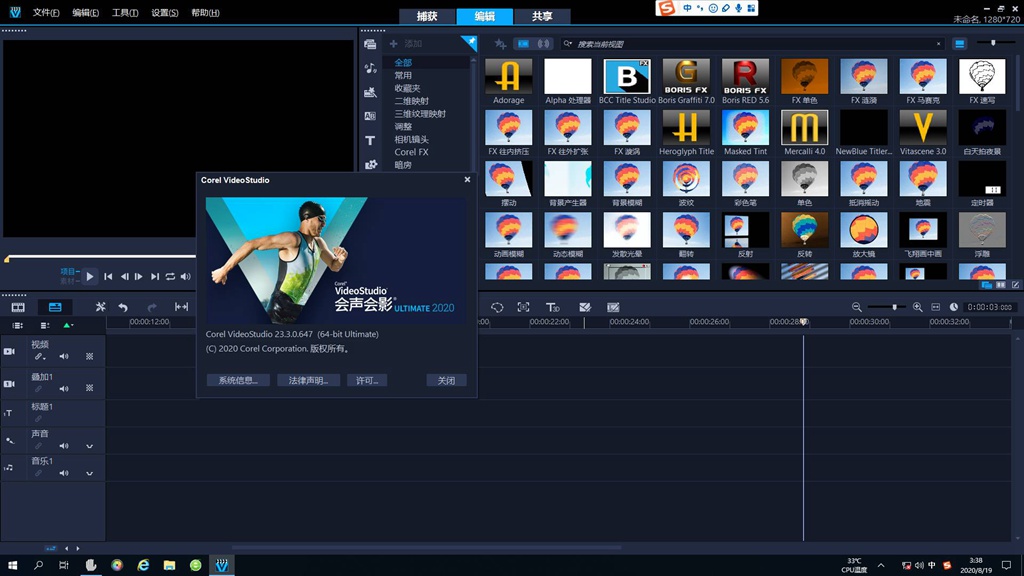
Task: Toggle repeat playback in preview
Action: 170,276
